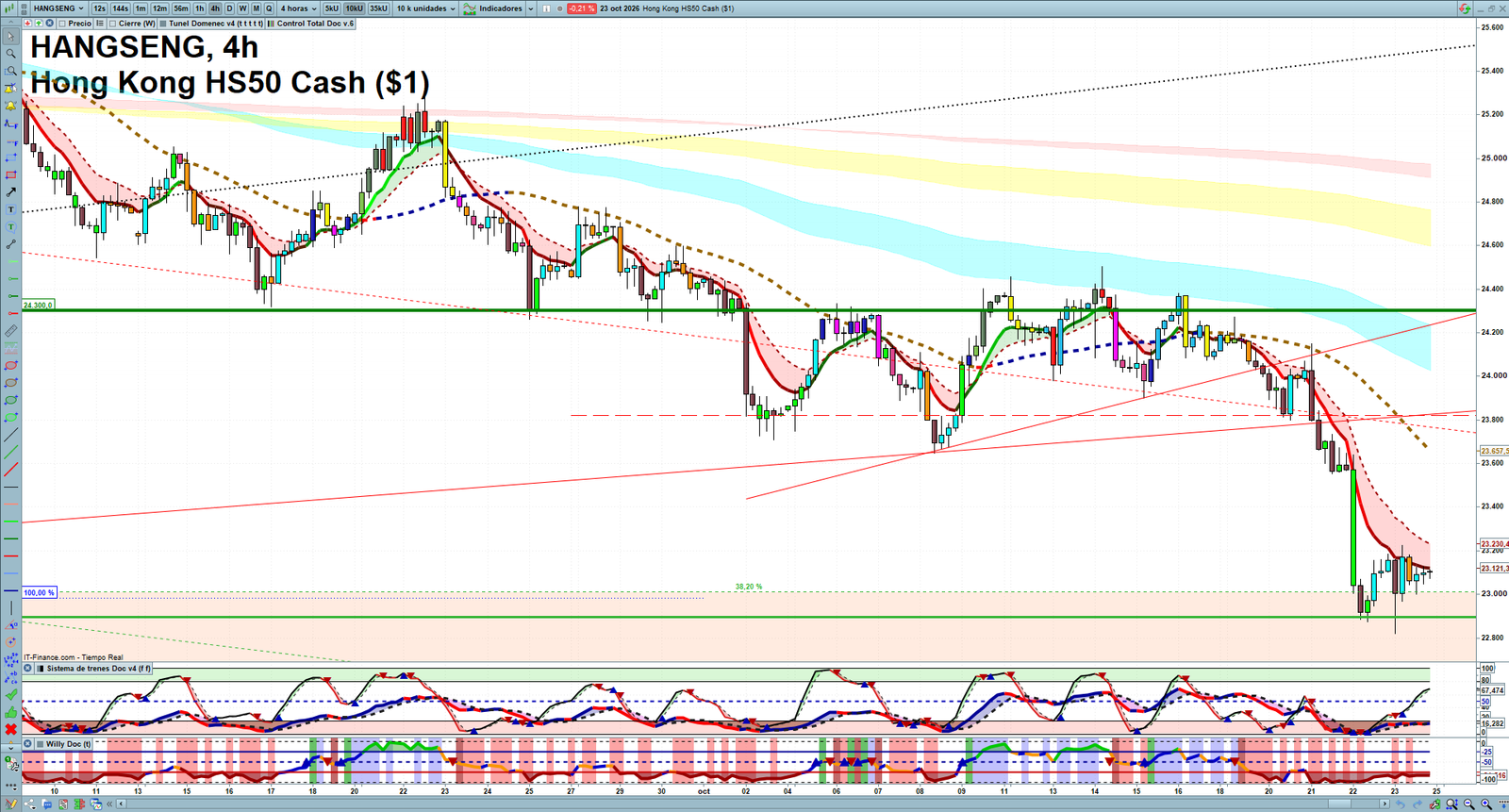
Task: Toggle the Precio checkbox
Action: click(62, 24)
